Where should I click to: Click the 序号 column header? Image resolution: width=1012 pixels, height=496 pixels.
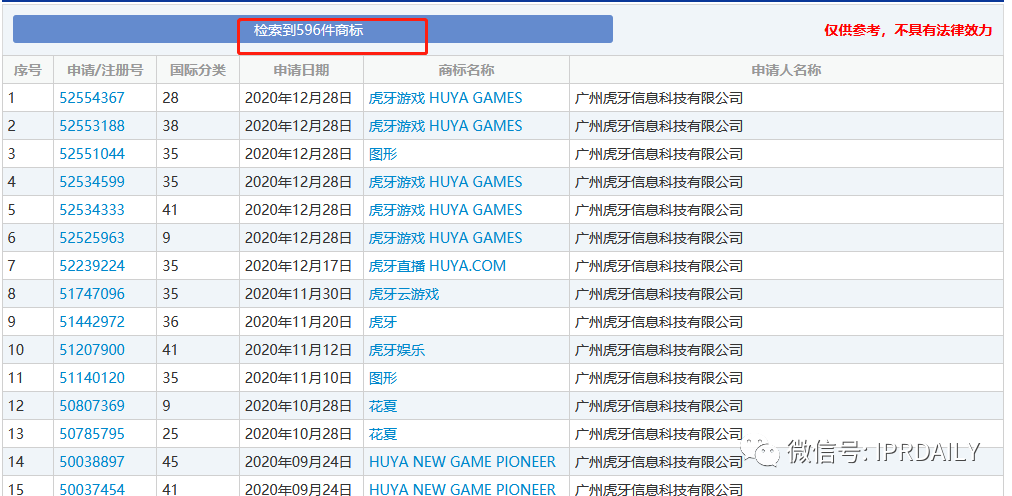28,70
